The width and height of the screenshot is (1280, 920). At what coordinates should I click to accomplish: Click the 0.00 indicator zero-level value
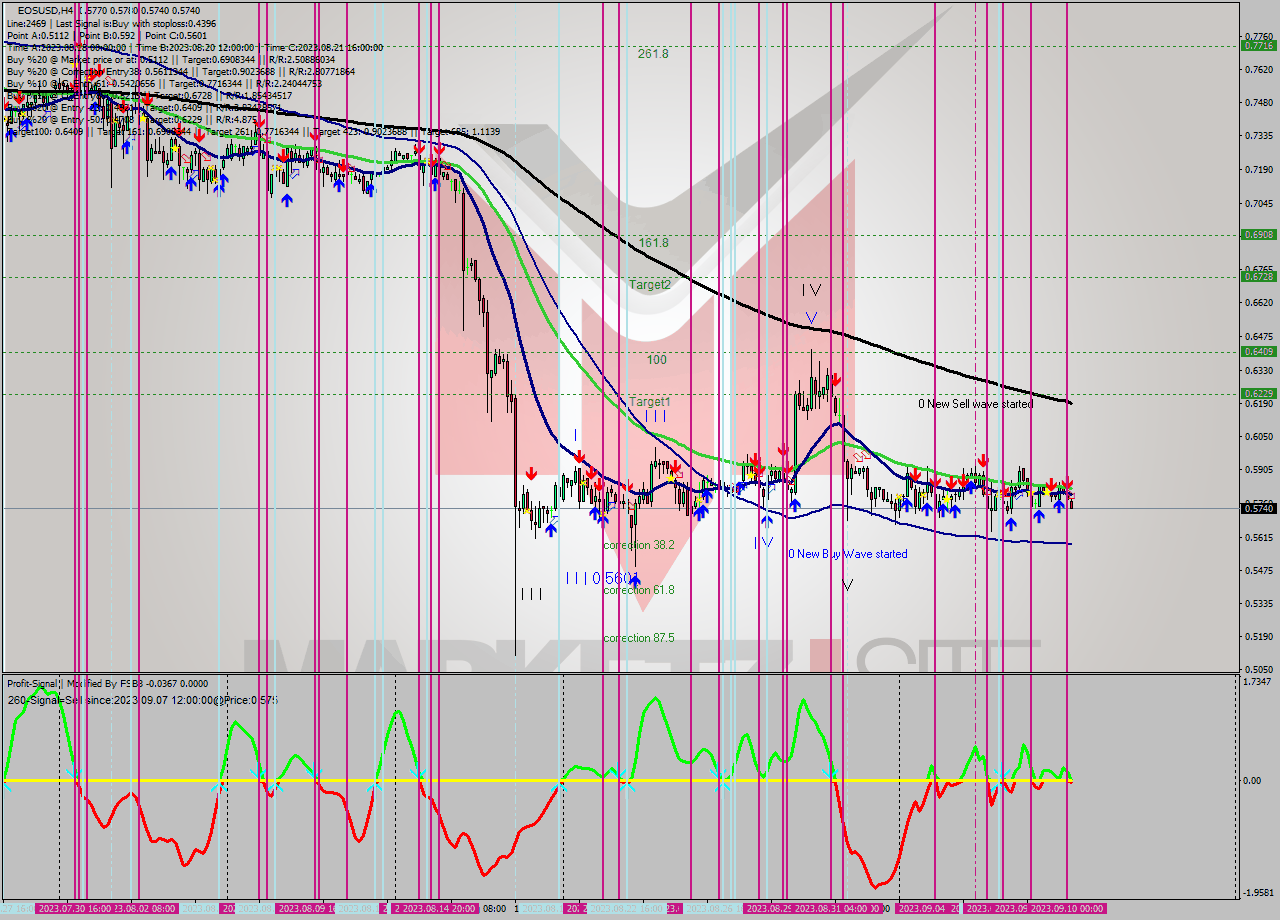point(1254,780)
